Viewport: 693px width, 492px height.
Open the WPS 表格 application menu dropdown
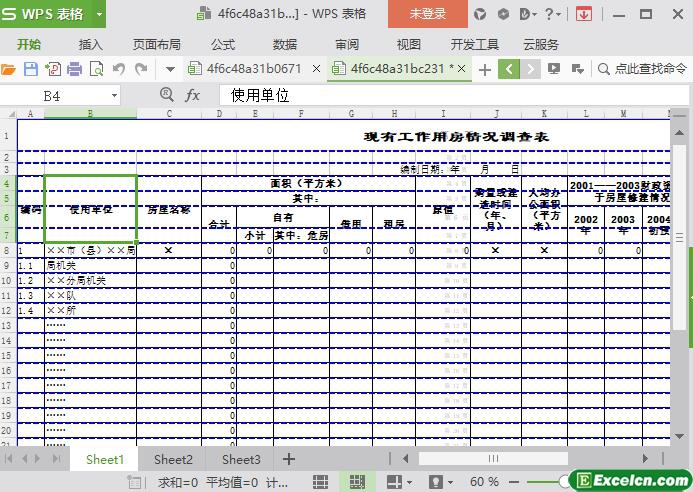pyautogui.click(x=99, y=14)
